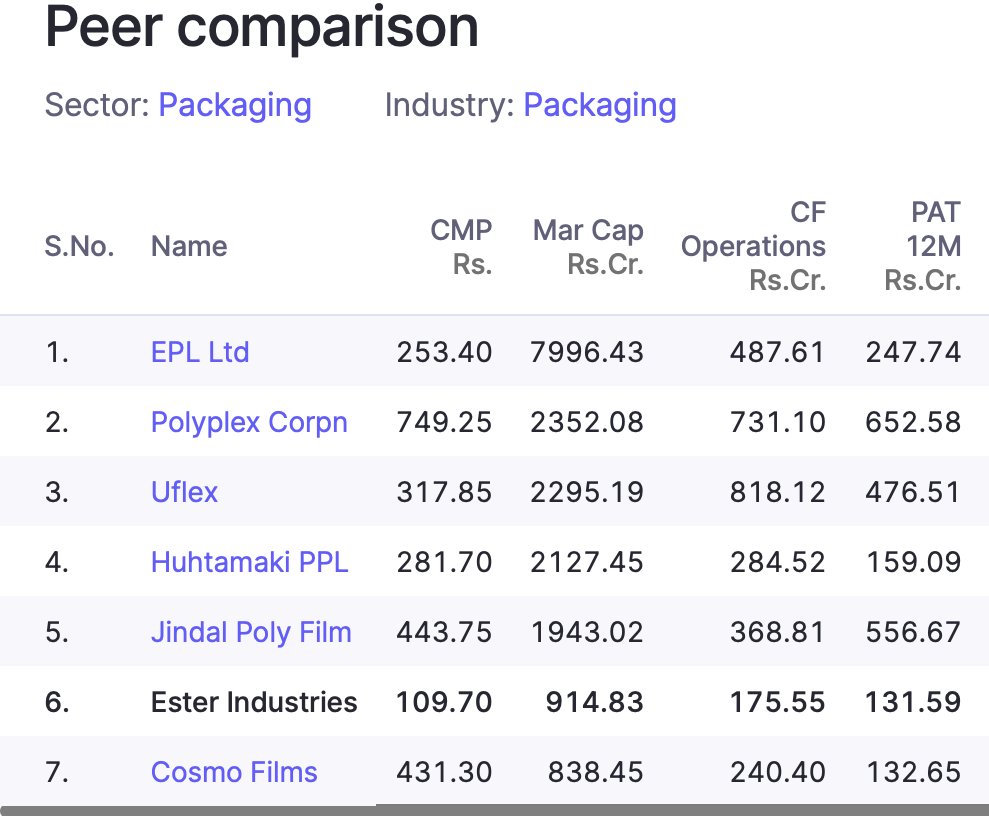Open the Packaging industry link
Viewport: 989px width, 816px height.
tap(600, 105)
